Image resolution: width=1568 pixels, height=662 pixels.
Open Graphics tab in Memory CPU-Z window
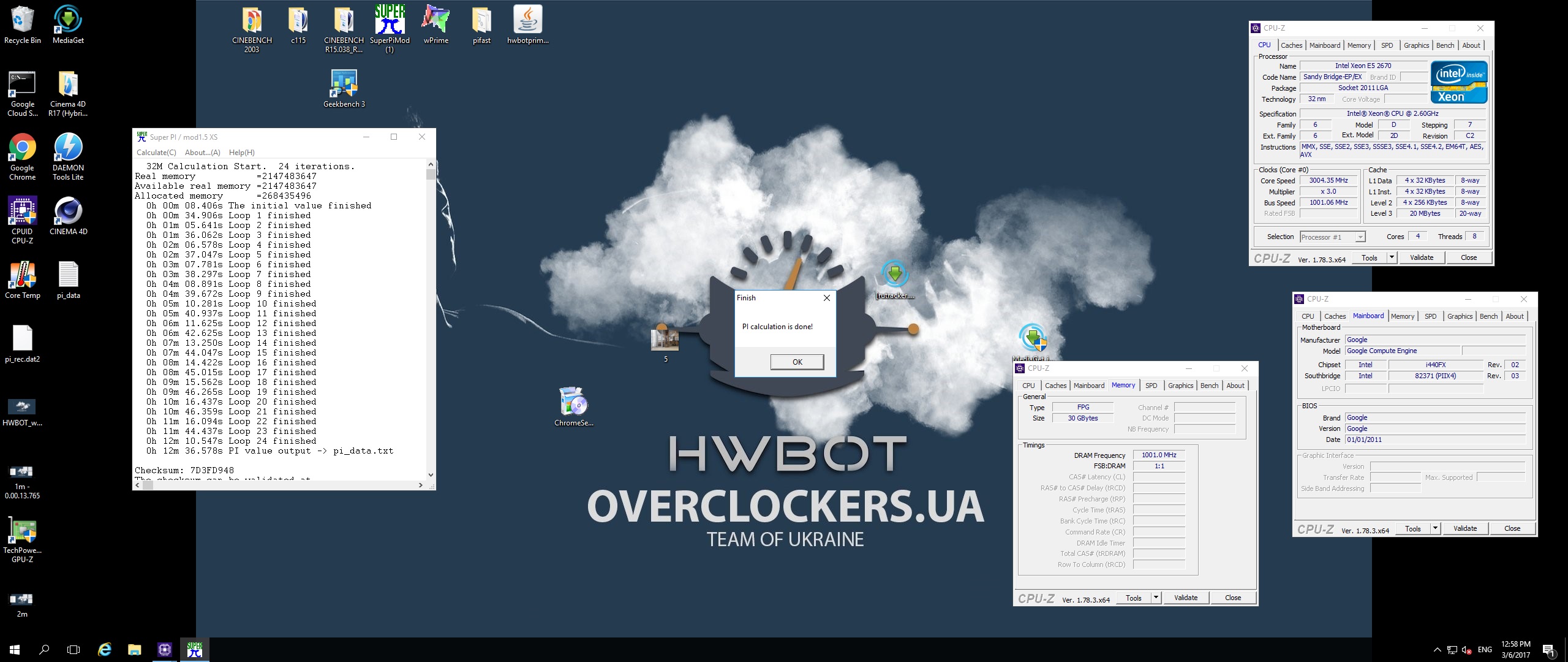point(1180,386)
